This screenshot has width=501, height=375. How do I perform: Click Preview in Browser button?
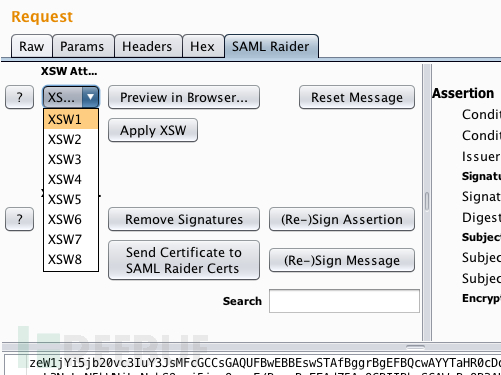pos(184,97)
